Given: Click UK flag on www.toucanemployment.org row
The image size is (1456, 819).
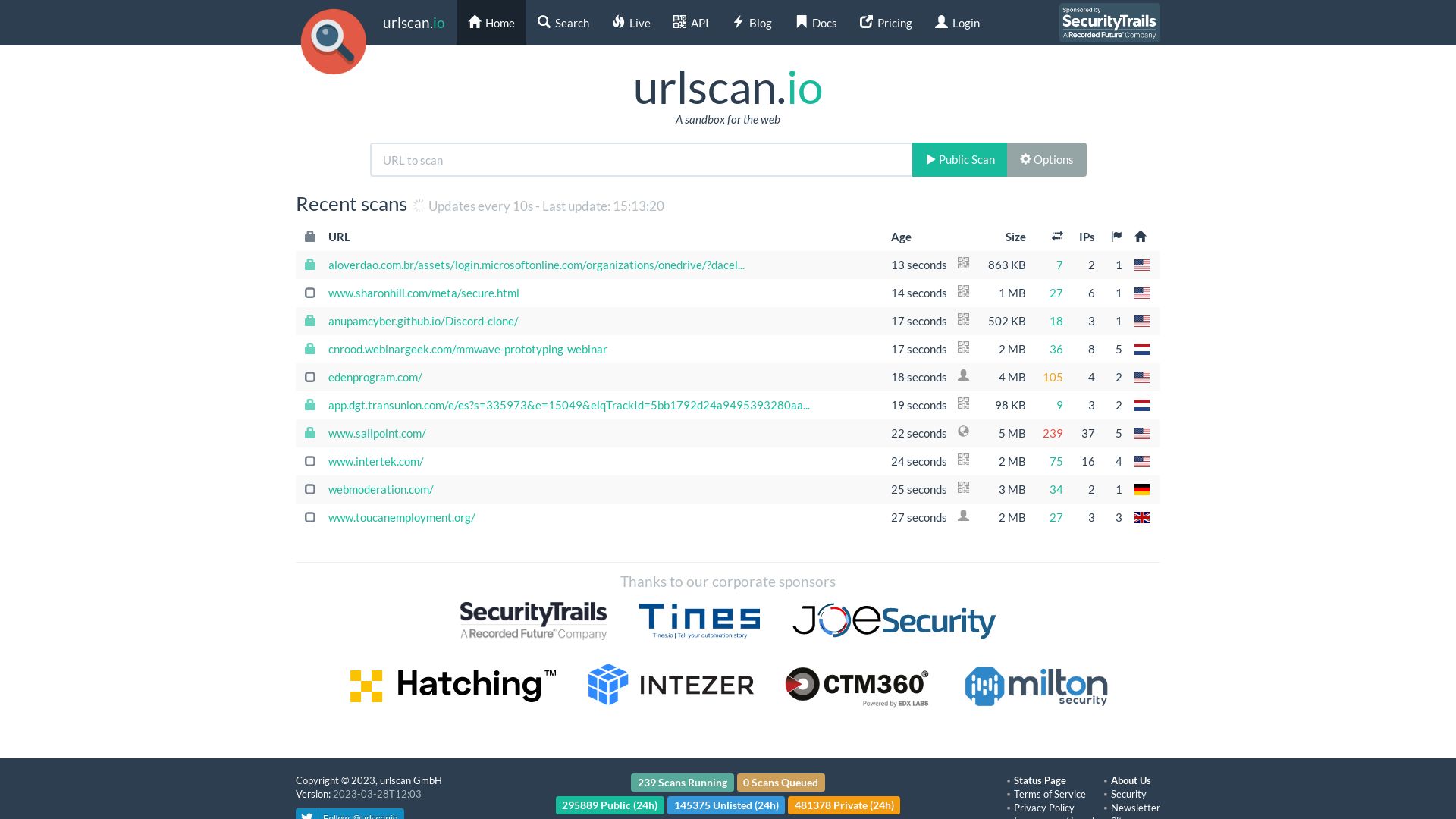Looking at the screenshot, I should 1142,517.
